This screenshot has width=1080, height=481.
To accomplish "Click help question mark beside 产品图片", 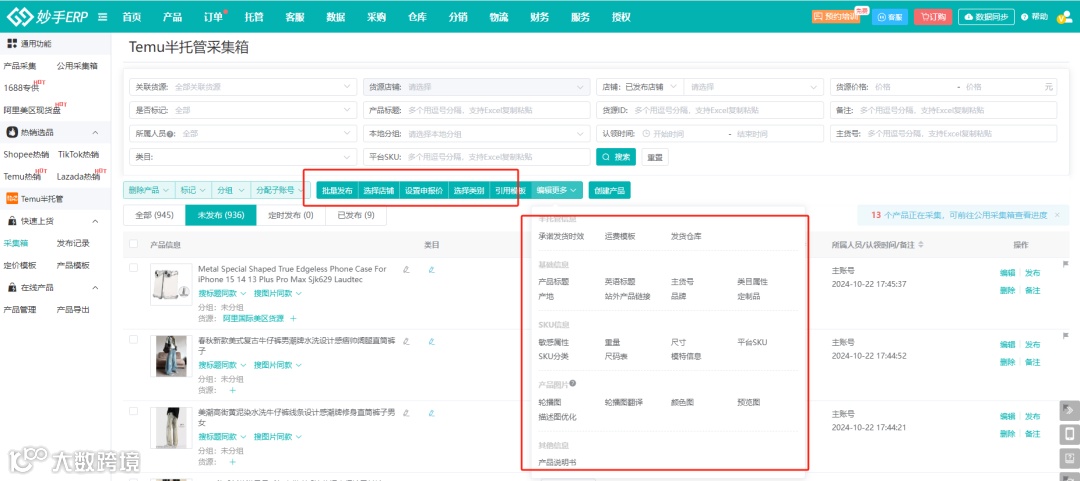I will pyautogui.click(x=572, y=384).
